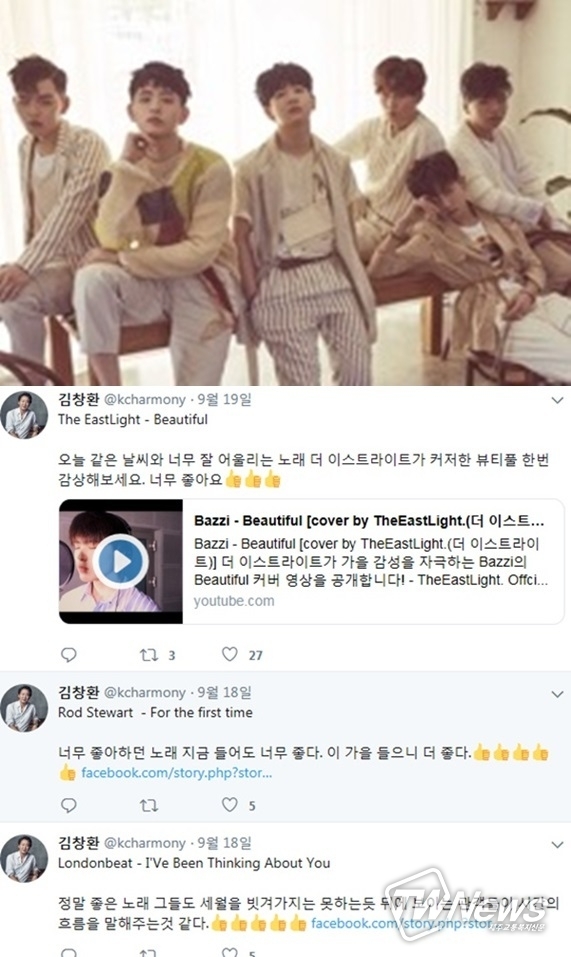Open profile avatar on Londonbeat tweet
The height and width of the screenshot is (957, 571).
click(24, 859)
